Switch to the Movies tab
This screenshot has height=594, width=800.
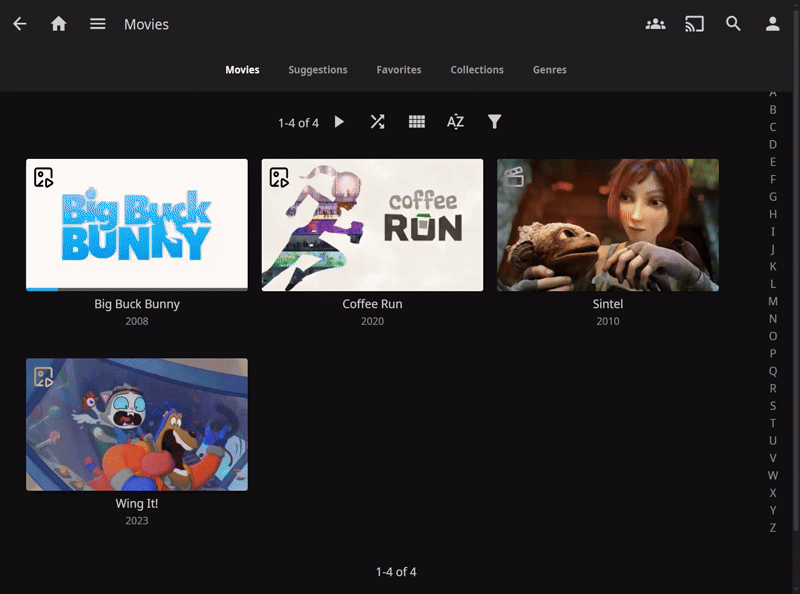tap(242, 70)
